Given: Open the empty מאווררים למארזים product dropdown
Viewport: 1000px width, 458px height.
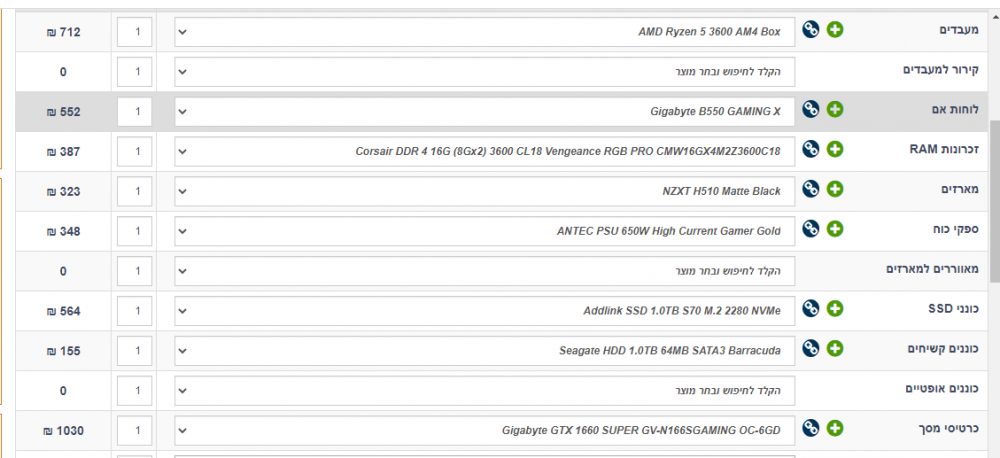Looking at the screenshot, I should point(485,271).
